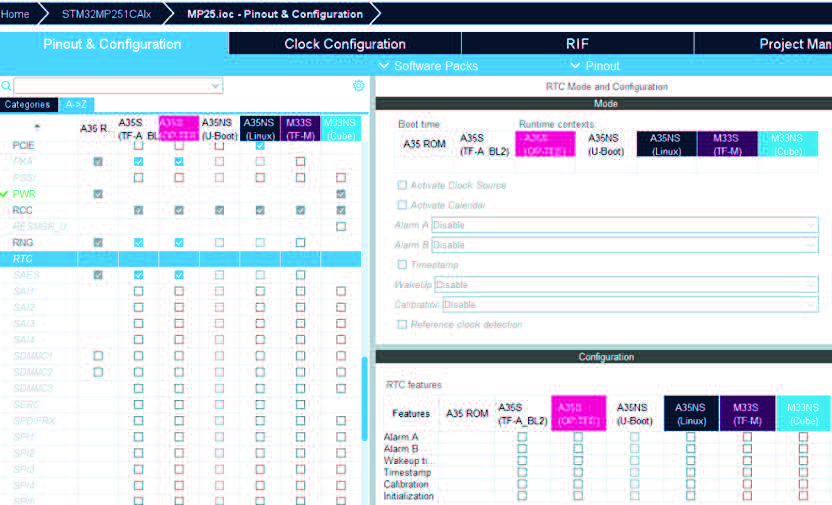Image resolution: width=832 pixels, height=505 pixels.
Task: Click the STM32MP251CAIx breadcrumb
Action: point(107,14)
